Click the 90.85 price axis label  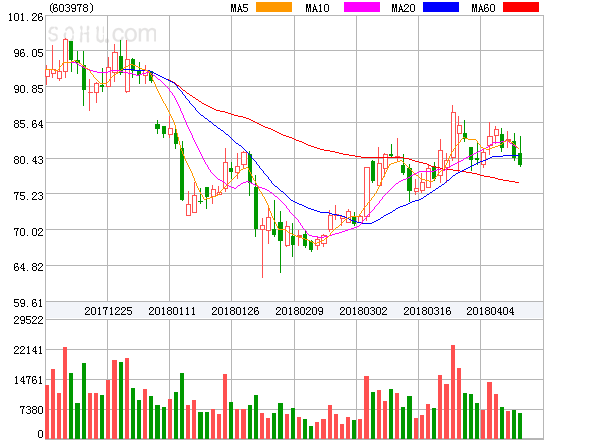click(x=29, y=89)
